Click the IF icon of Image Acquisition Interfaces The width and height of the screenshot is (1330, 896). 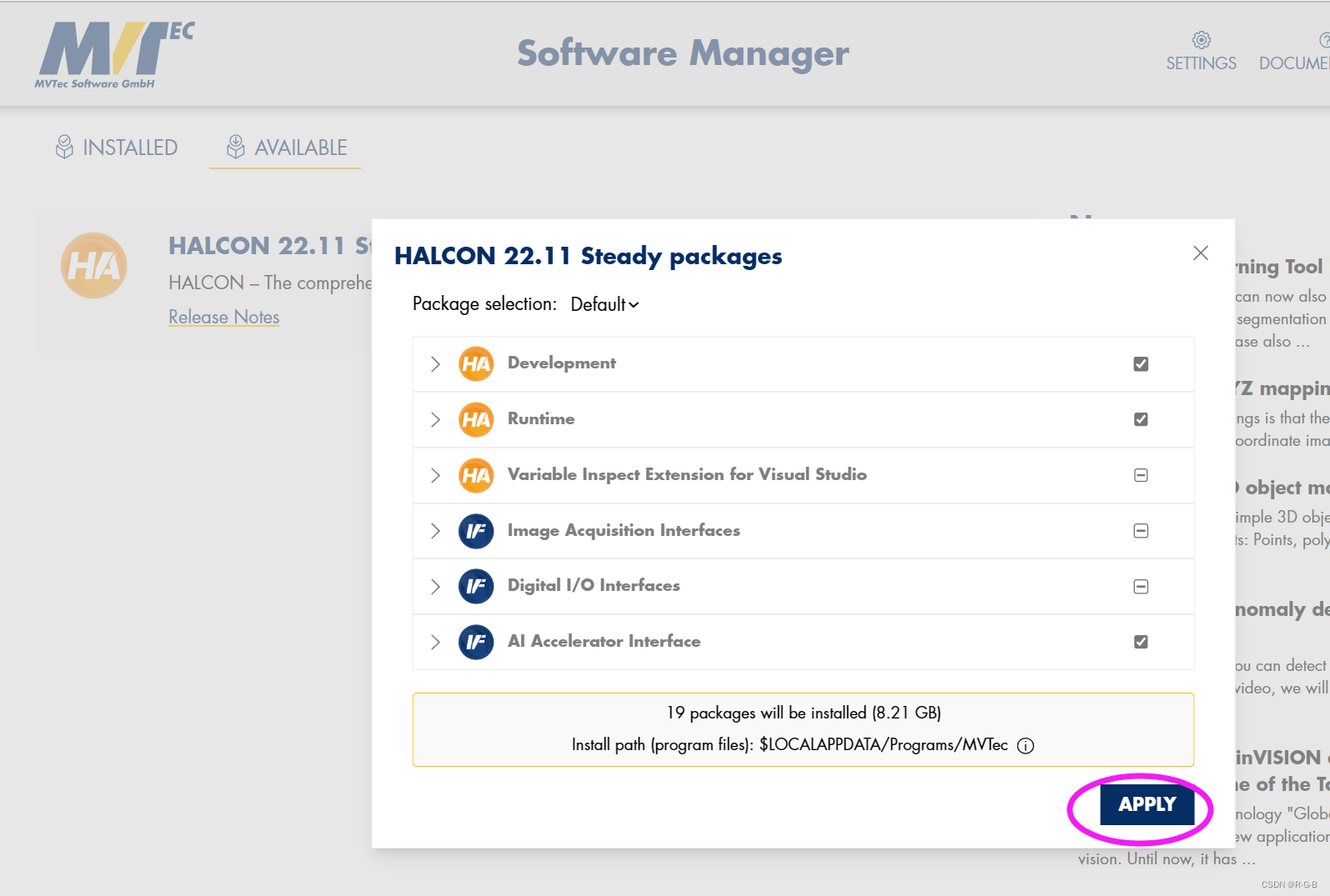pos(476,531)
